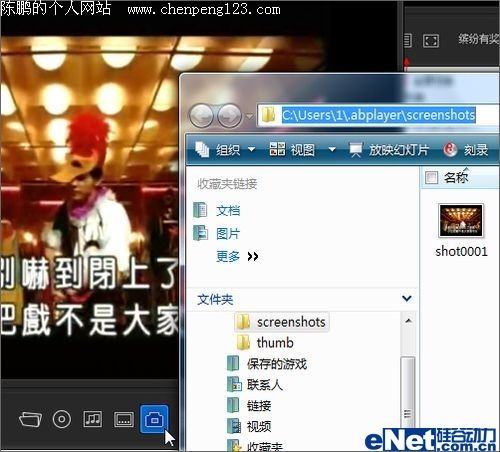The height and width of the screenshot is (452, 500).
Task: Select 保存的游戏 folder in tree
Action: tap(267, 364)
